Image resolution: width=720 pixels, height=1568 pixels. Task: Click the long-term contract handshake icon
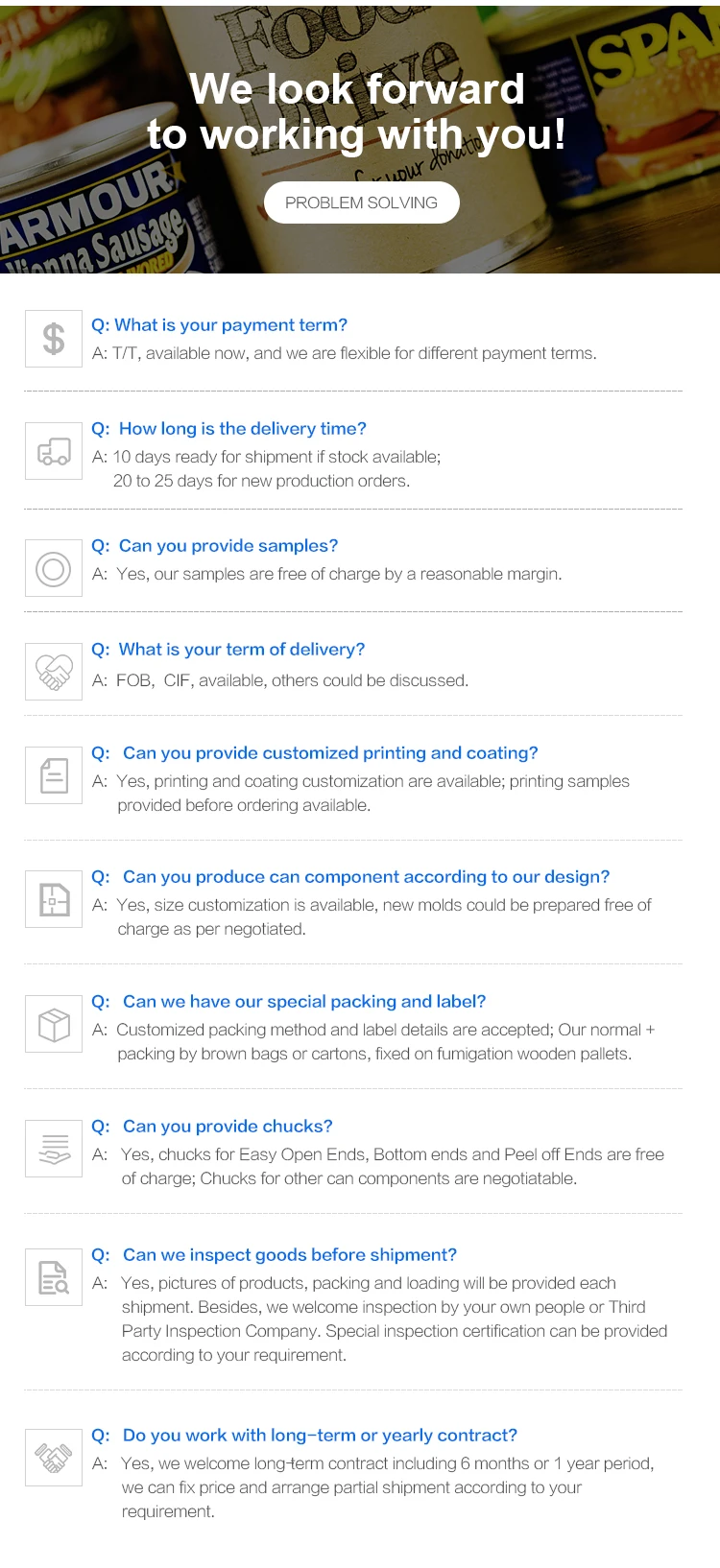pos(54,1458)
